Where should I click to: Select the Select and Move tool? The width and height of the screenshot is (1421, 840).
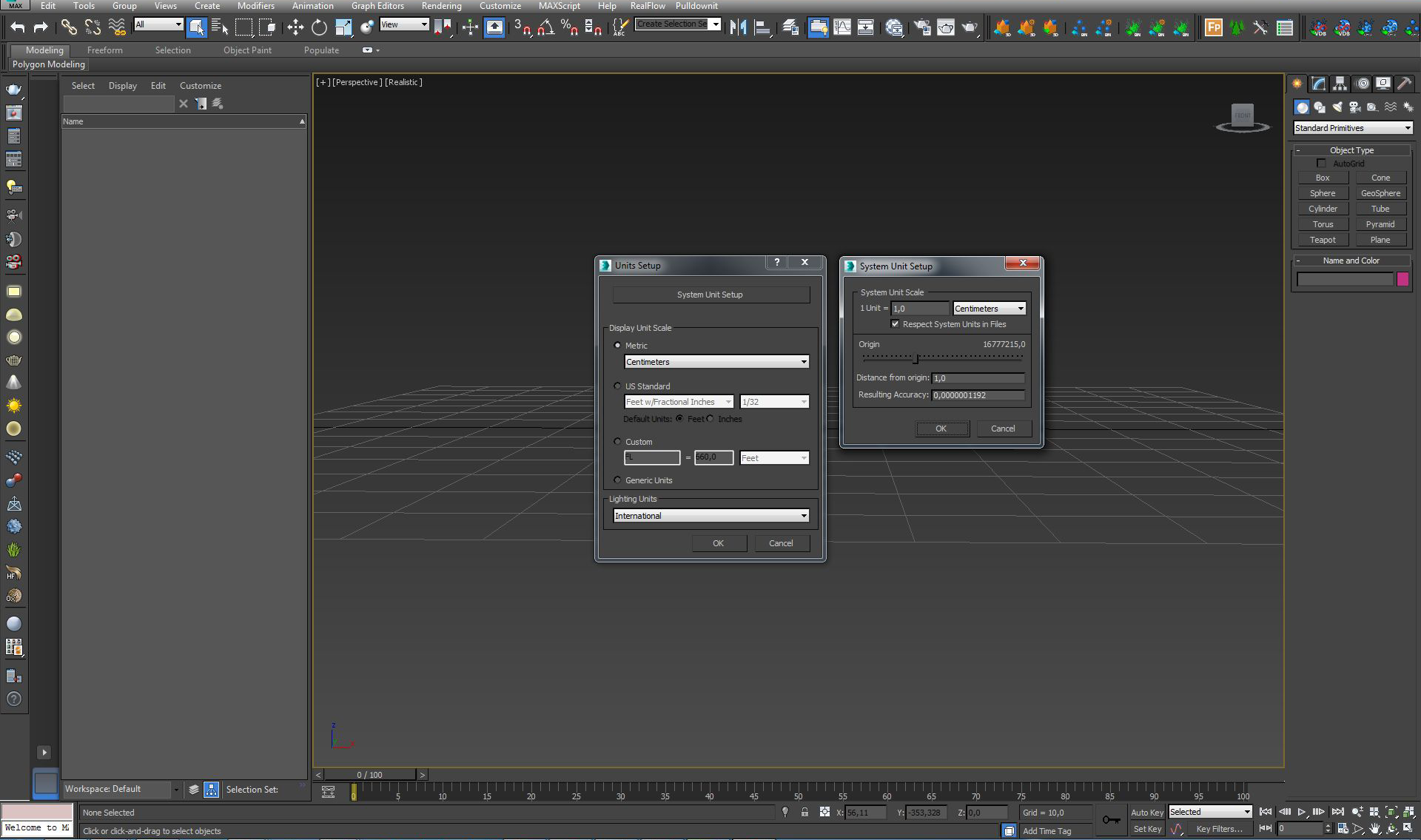pyautogui.click(x=295, y=27)
